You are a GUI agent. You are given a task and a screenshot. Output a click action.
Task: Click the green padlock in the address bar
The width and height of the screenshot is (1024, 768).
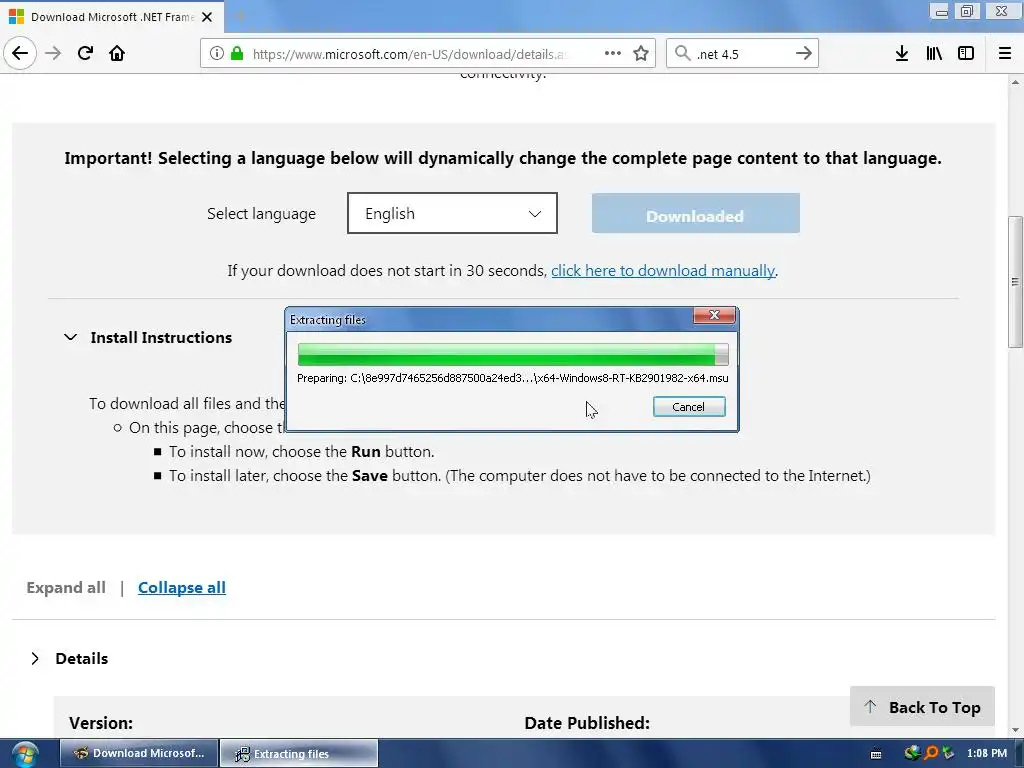pyautogui.click(x=237, y=54)
